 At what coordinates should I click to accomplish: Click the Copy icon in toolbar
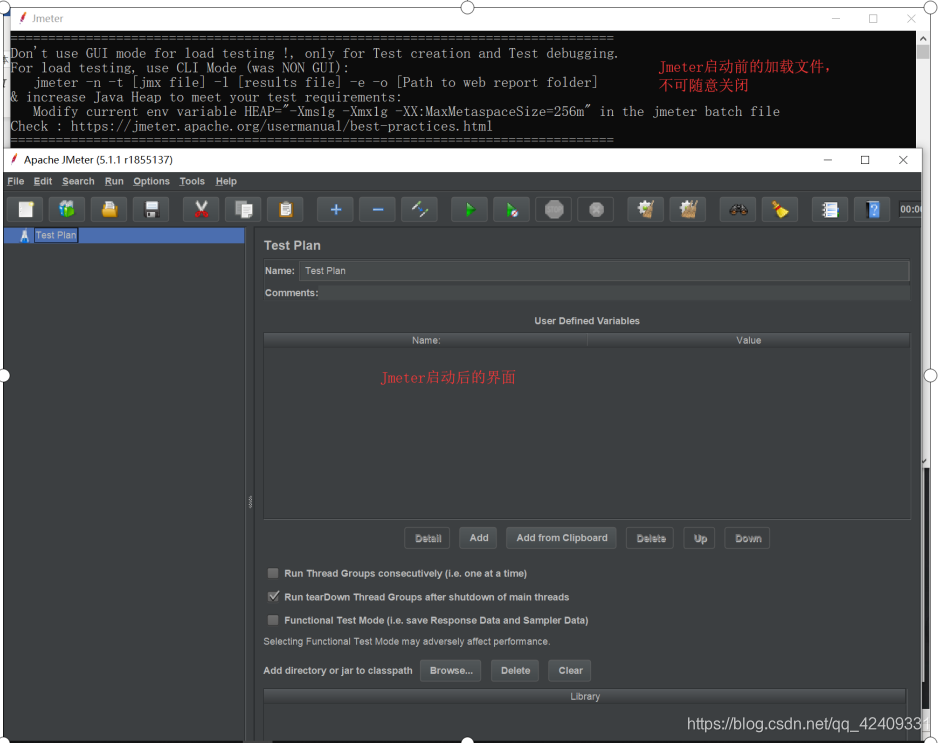(243, 210)
